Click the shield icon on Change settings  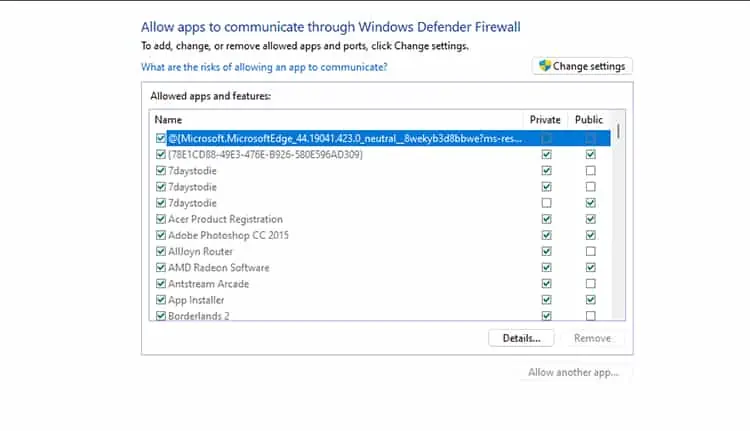pos(545,66)
